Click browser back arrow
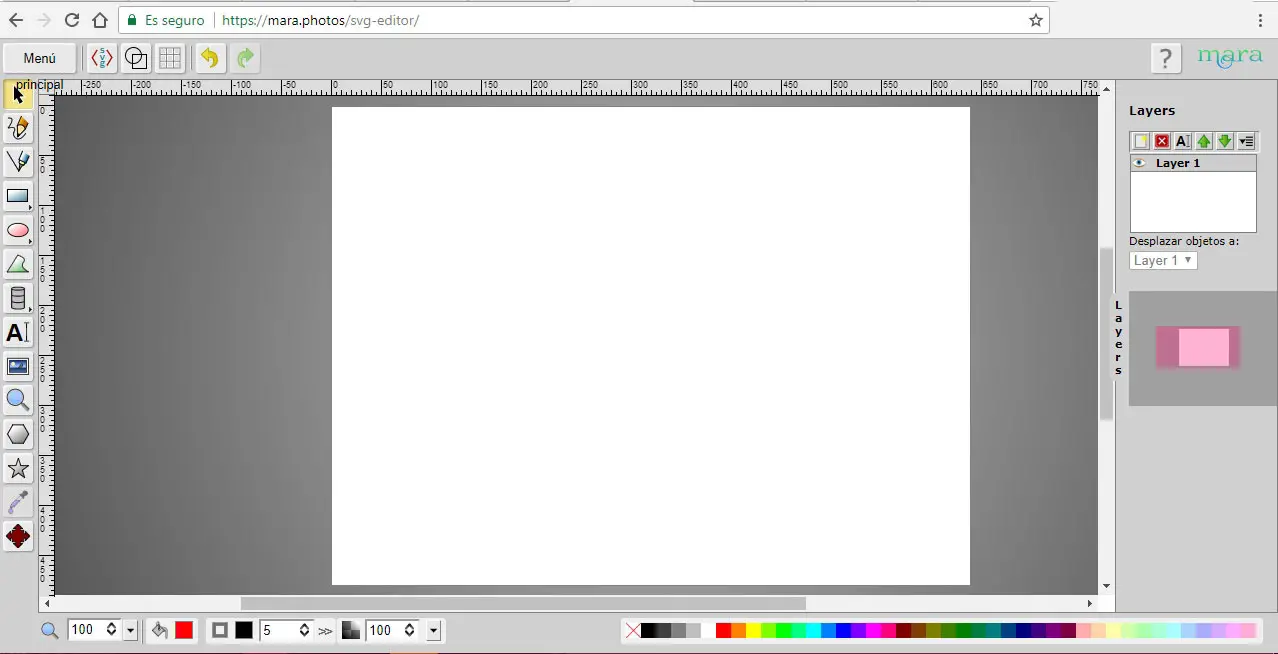This screenshot has height=654, width=1278. [15, 20]
